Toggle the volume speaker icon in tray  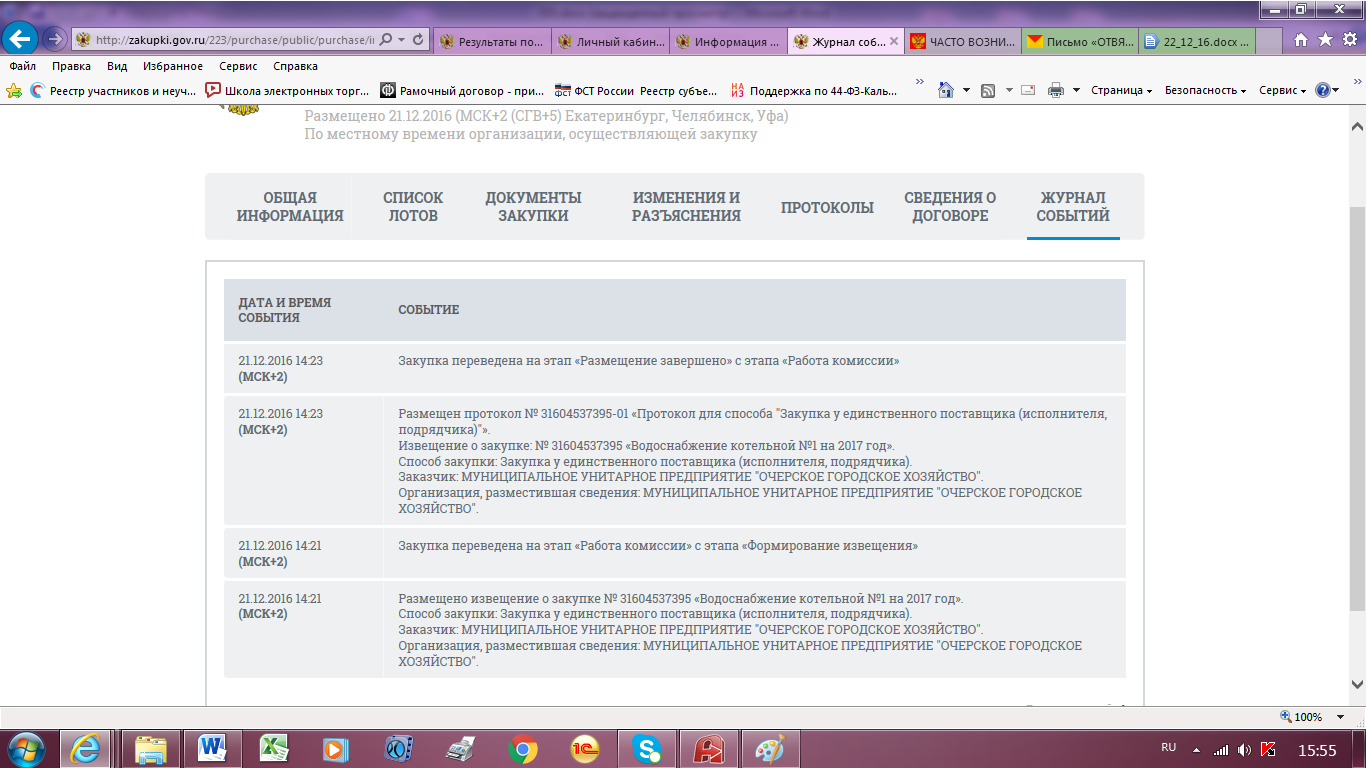(x=1244, y=749)
